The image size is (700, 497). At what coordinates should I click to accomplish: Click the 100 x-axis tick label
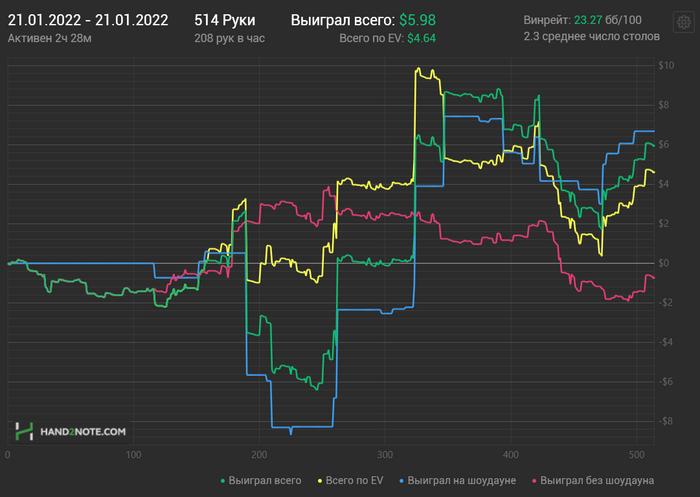point(133,455)
